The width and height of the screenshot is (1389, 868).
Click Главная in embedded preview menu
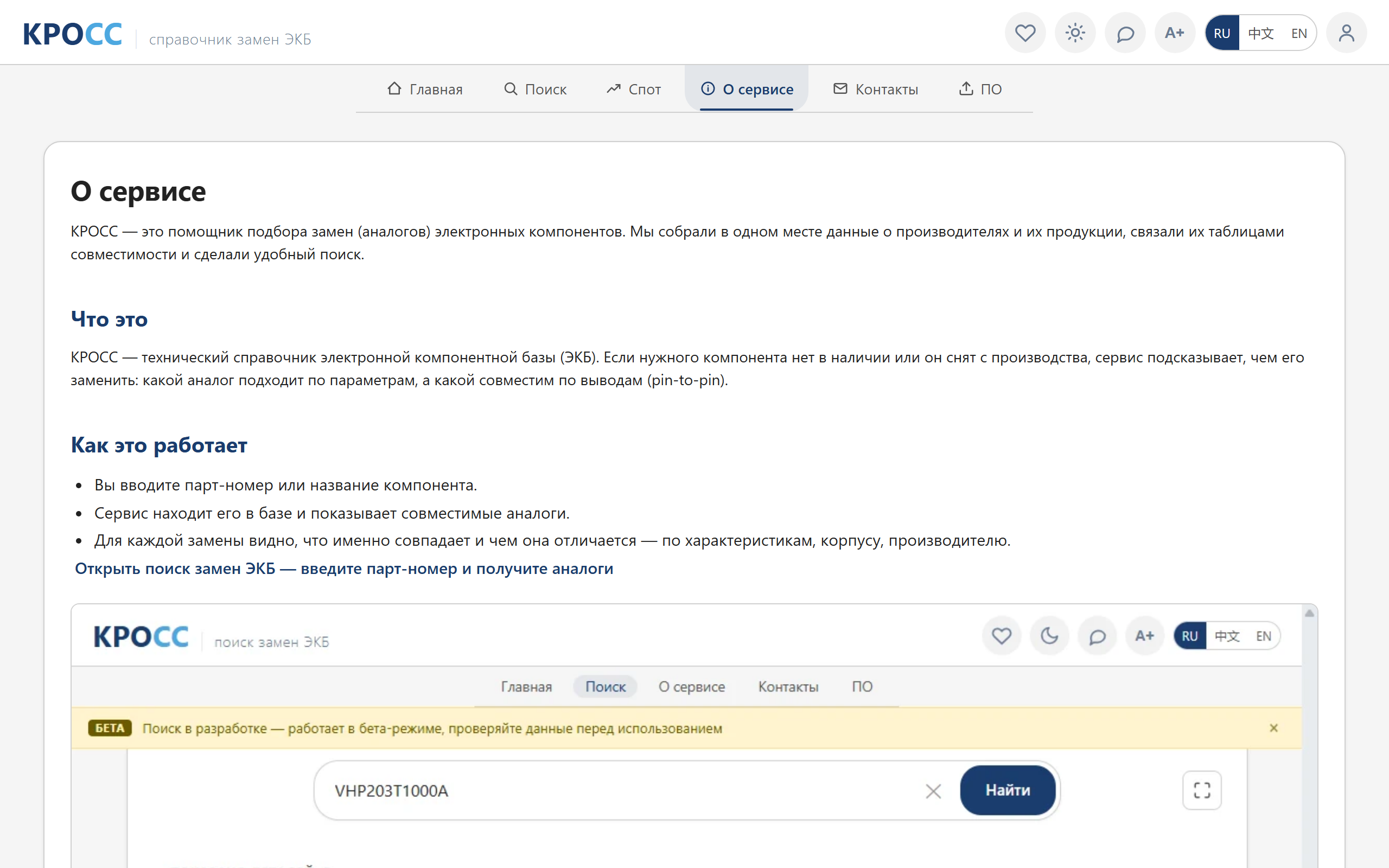(526, 687)
